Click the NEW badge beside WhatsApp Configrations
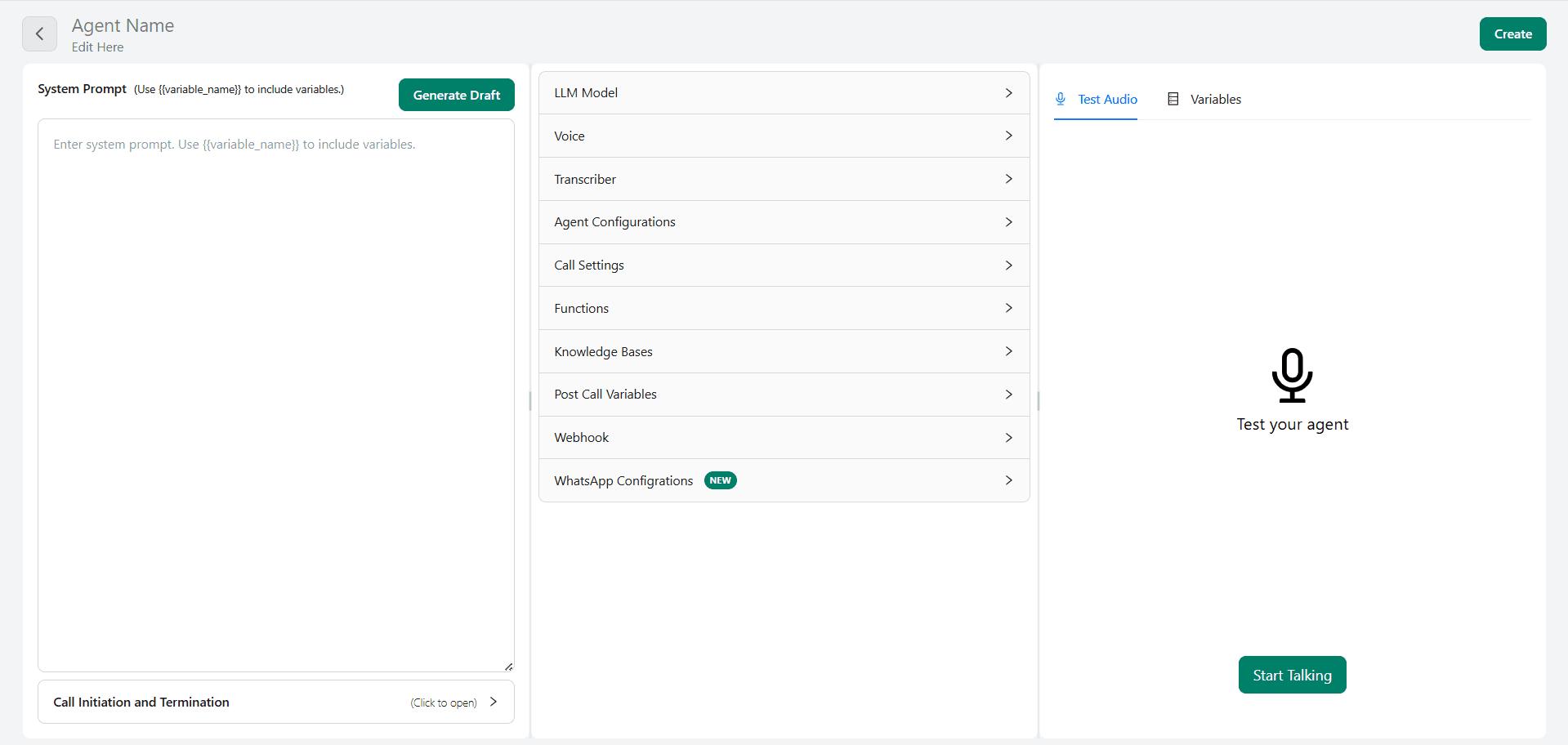This screenshot has width=1568, height=745. coord(720,480)
